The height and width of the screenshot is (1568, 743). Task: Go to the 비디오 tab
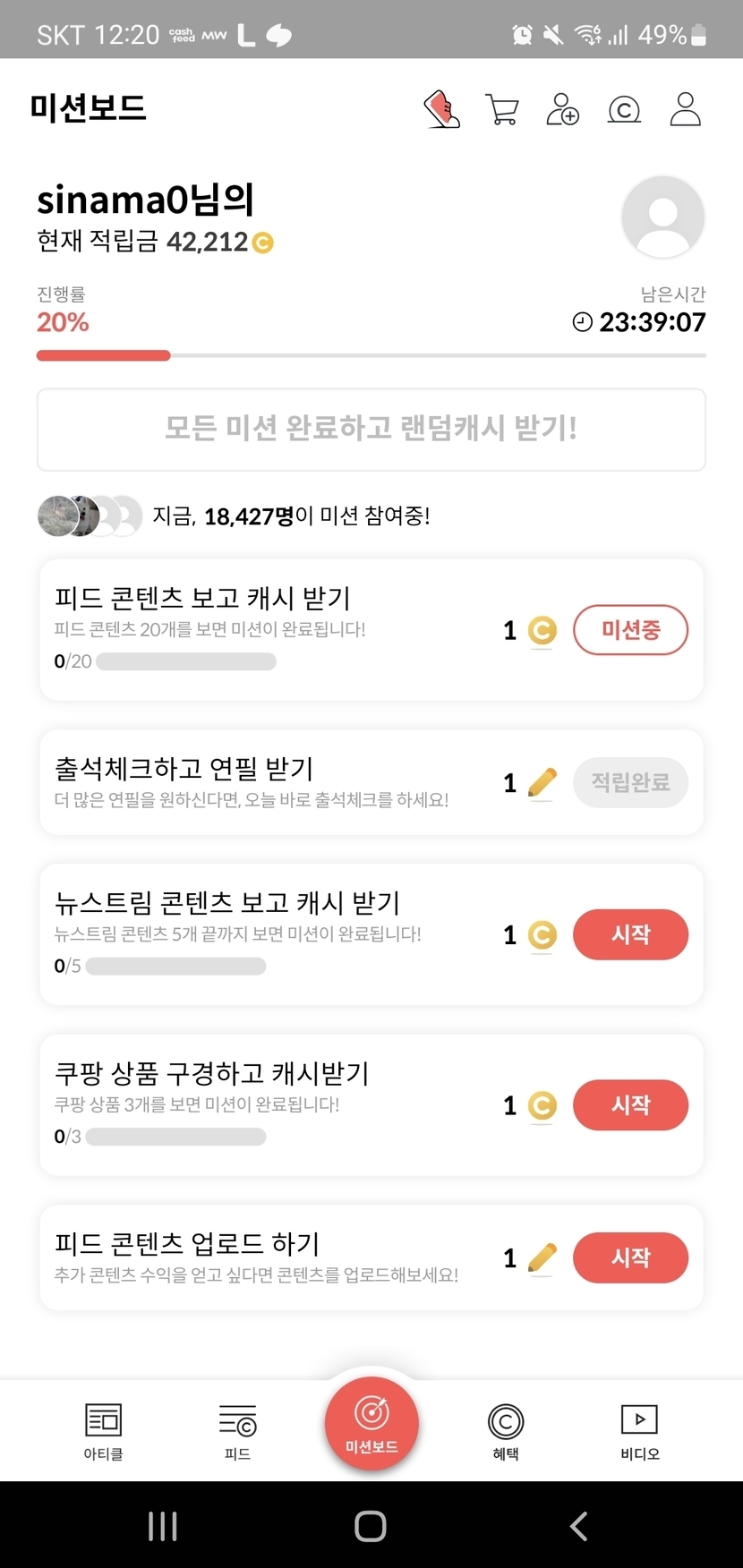point(639,1430)
